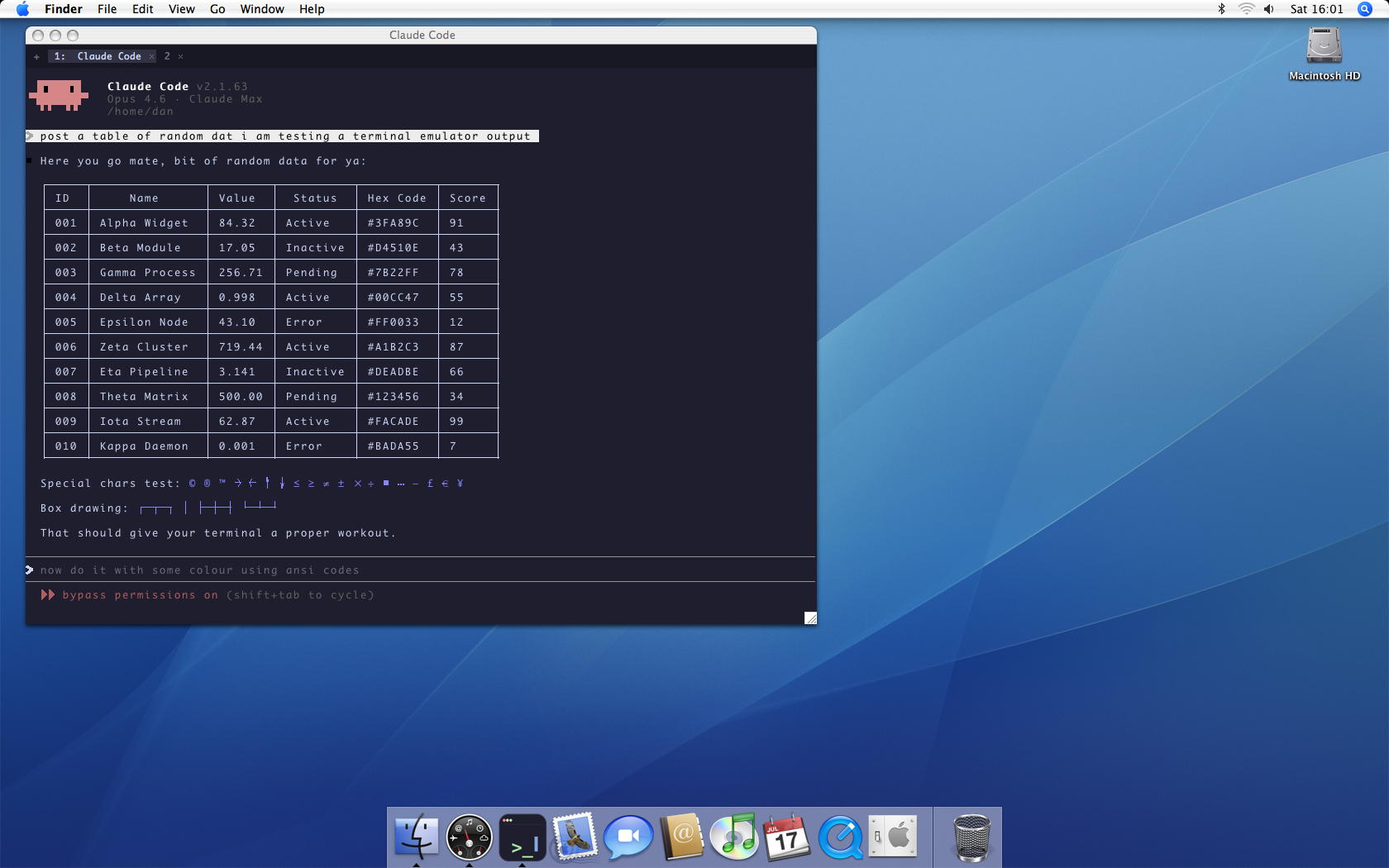Click the 'Score' column header
The image size is (1389, 868).
[x=467, y=198]
